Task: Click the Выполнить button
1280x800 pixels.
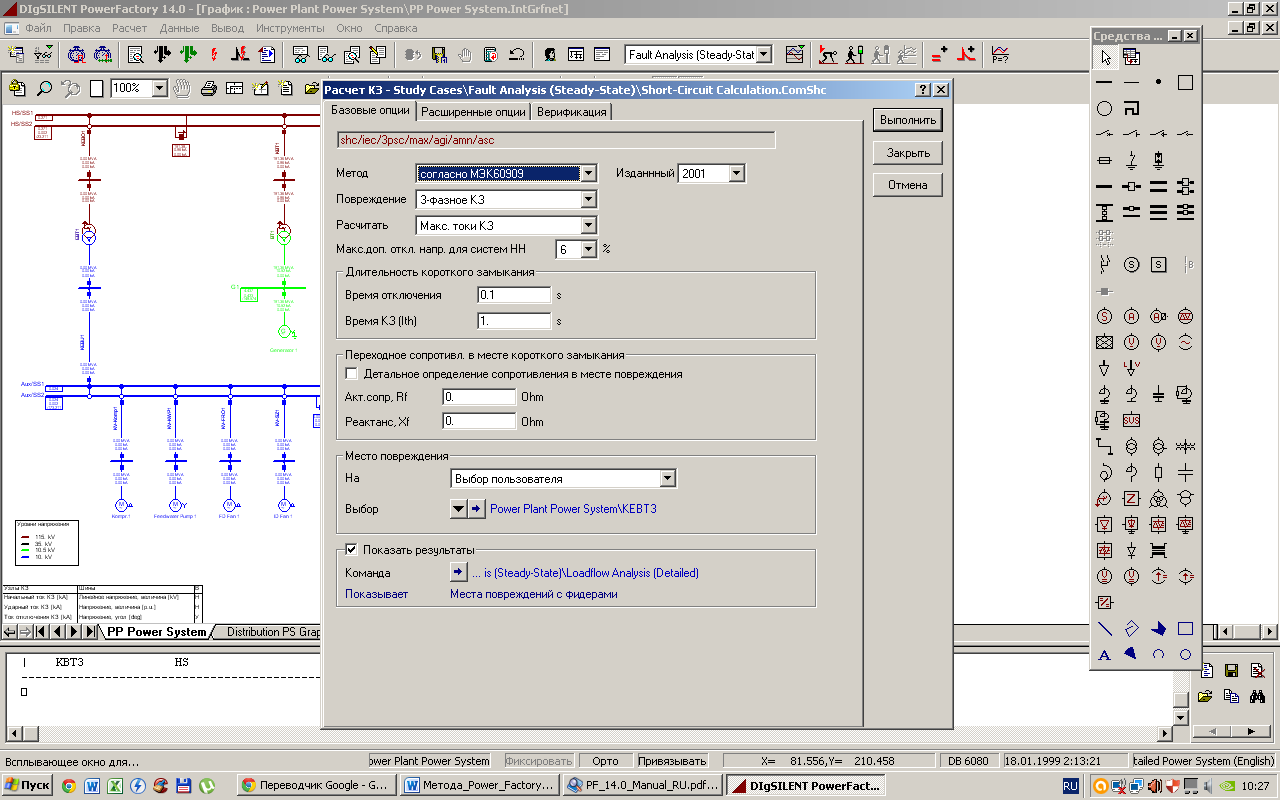Action: click(x=908, y=120)
